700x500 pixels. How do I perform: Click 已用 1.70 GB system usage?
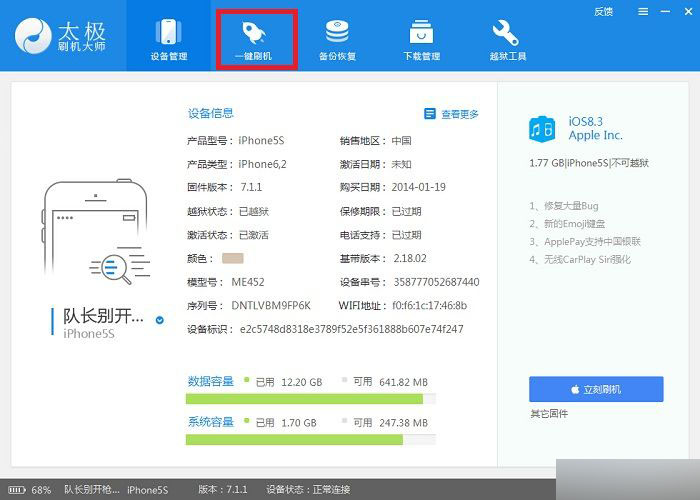pyautogui.click(x=286, y=423)
